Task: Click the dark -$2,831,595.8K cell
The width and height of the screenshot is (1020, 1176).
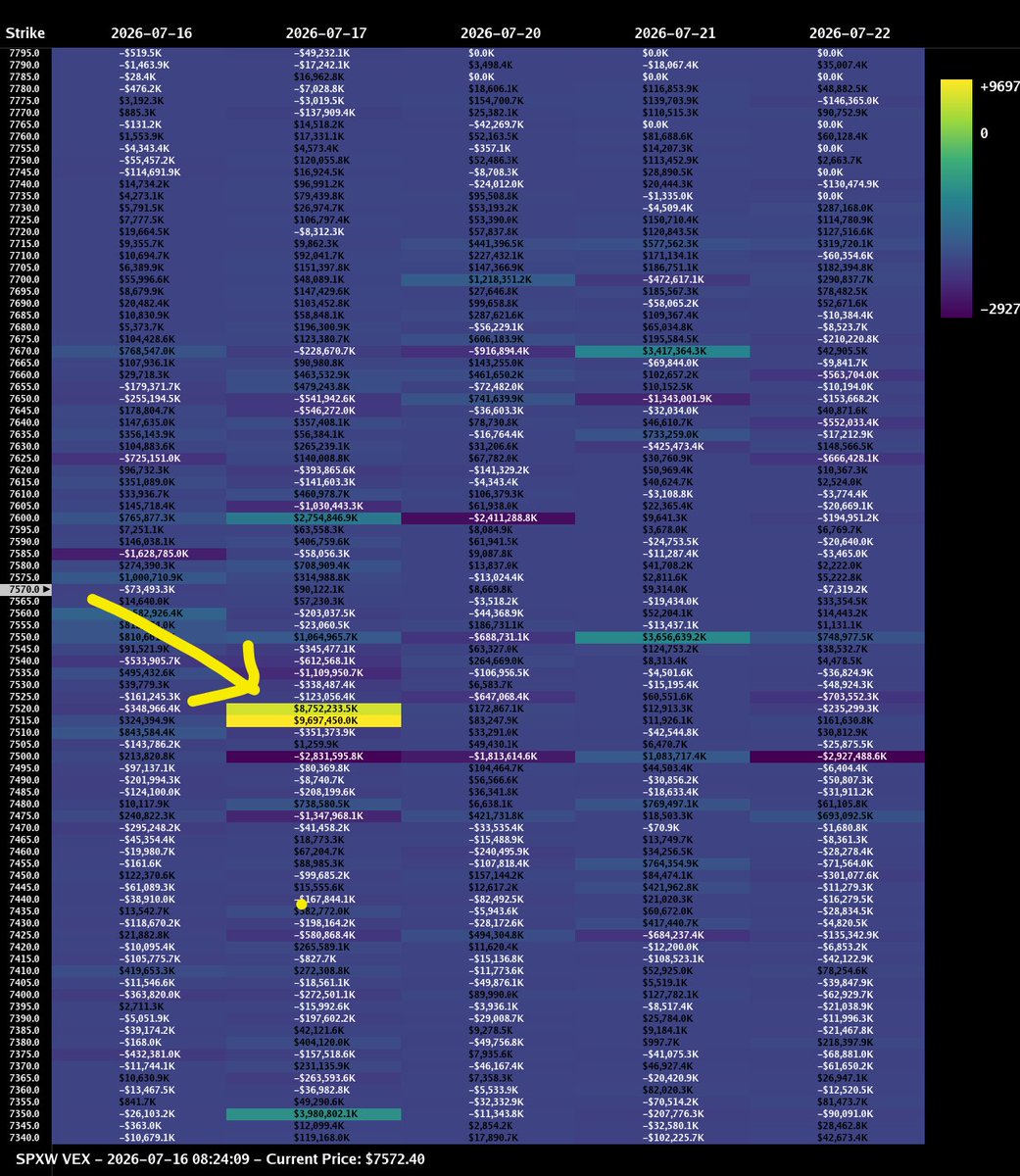Action: pos(314,757)
